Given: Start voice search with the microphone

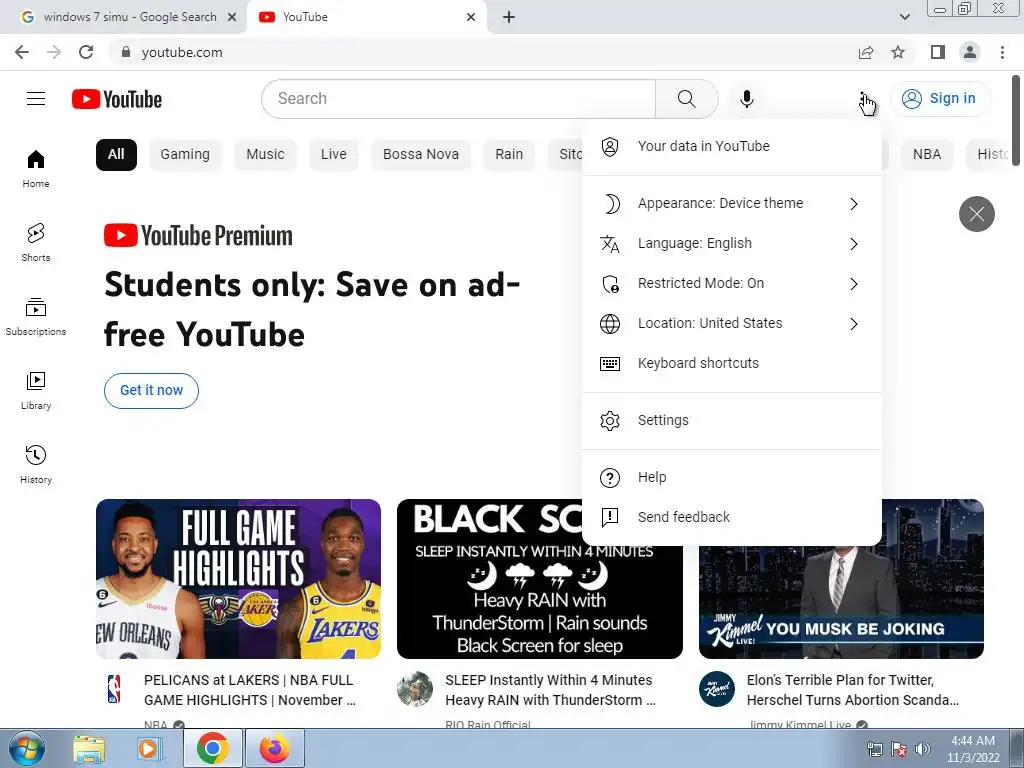Looking at the screenshot, I should (746, 99).
